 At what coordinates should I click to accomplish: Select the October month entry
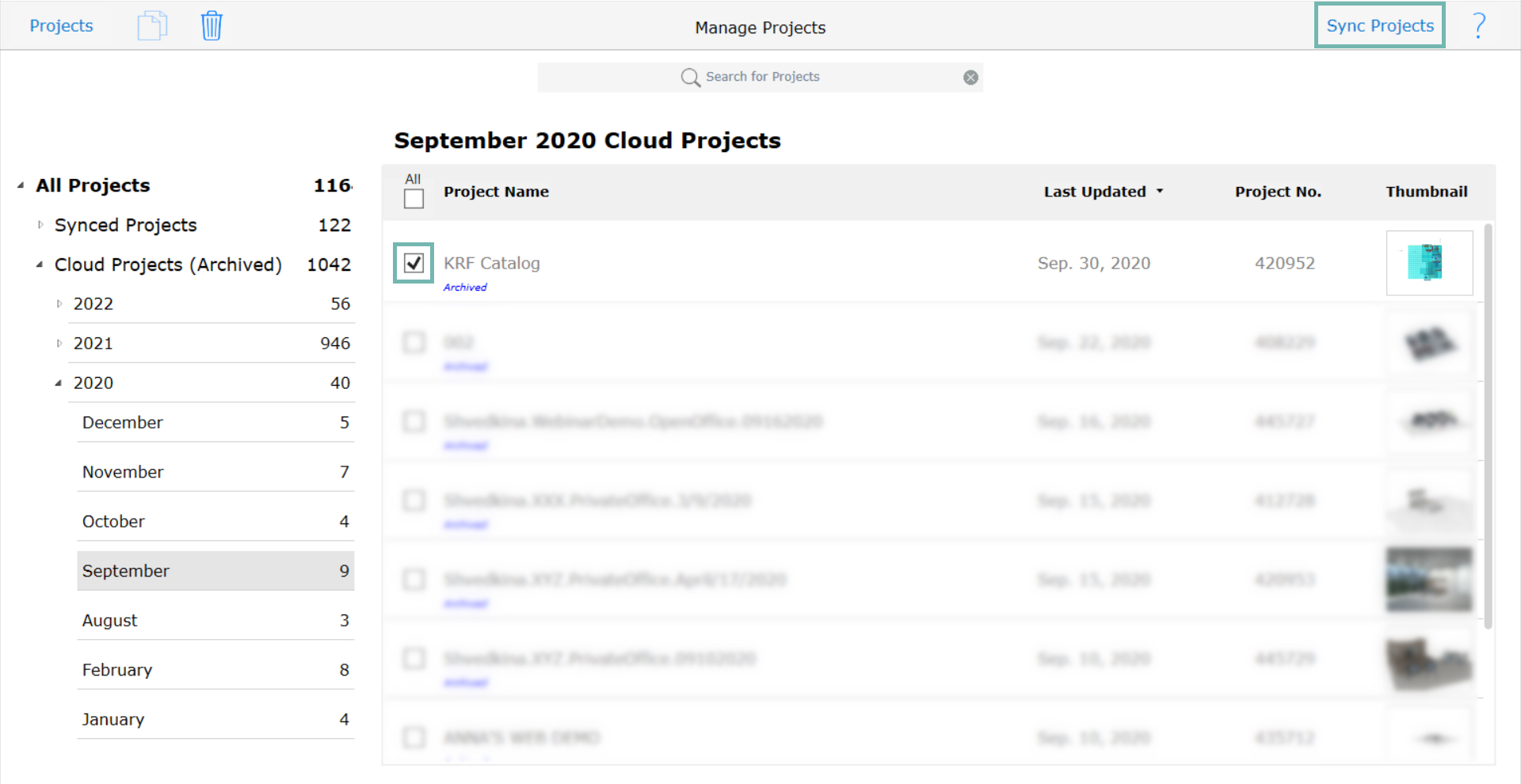[x=215, y=521]
